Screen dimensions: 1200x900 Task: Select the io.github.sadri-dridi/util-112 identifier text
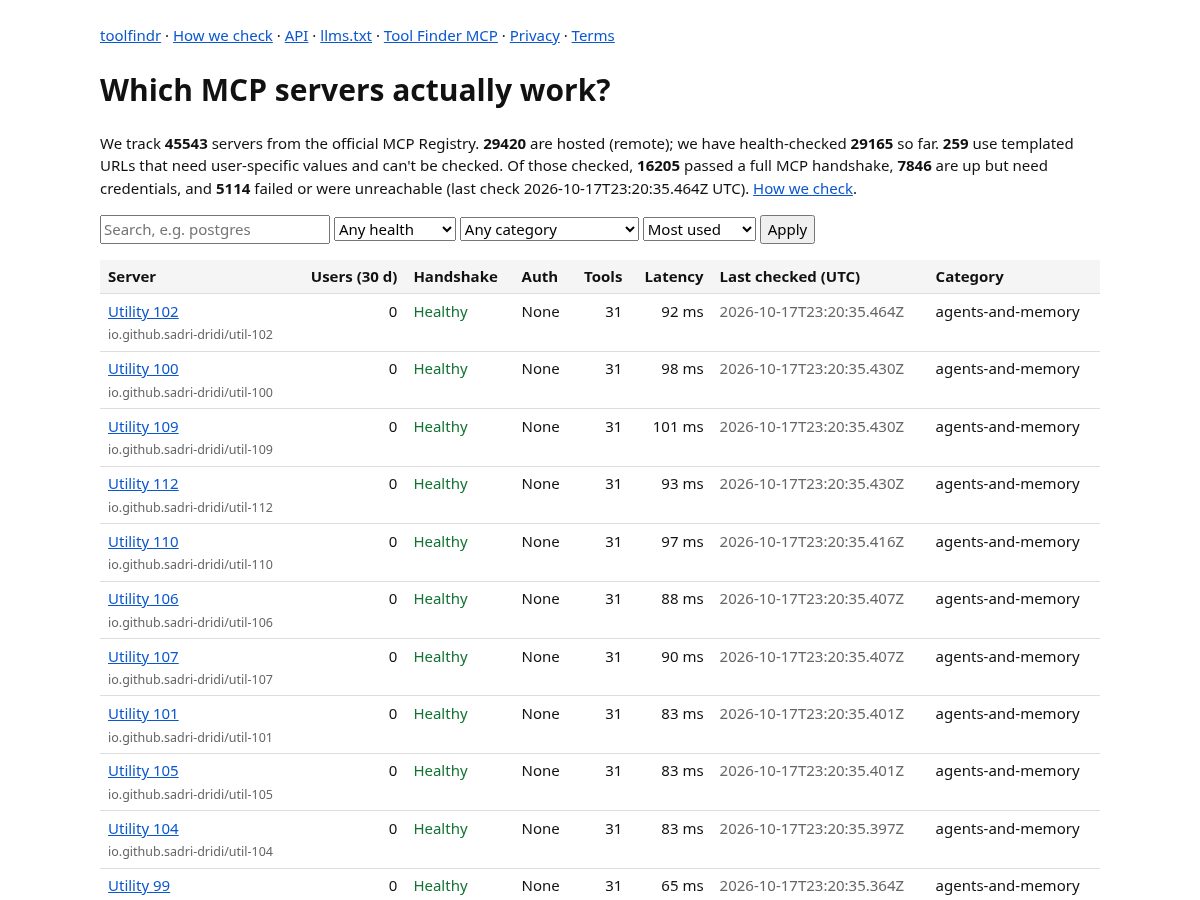190,508
